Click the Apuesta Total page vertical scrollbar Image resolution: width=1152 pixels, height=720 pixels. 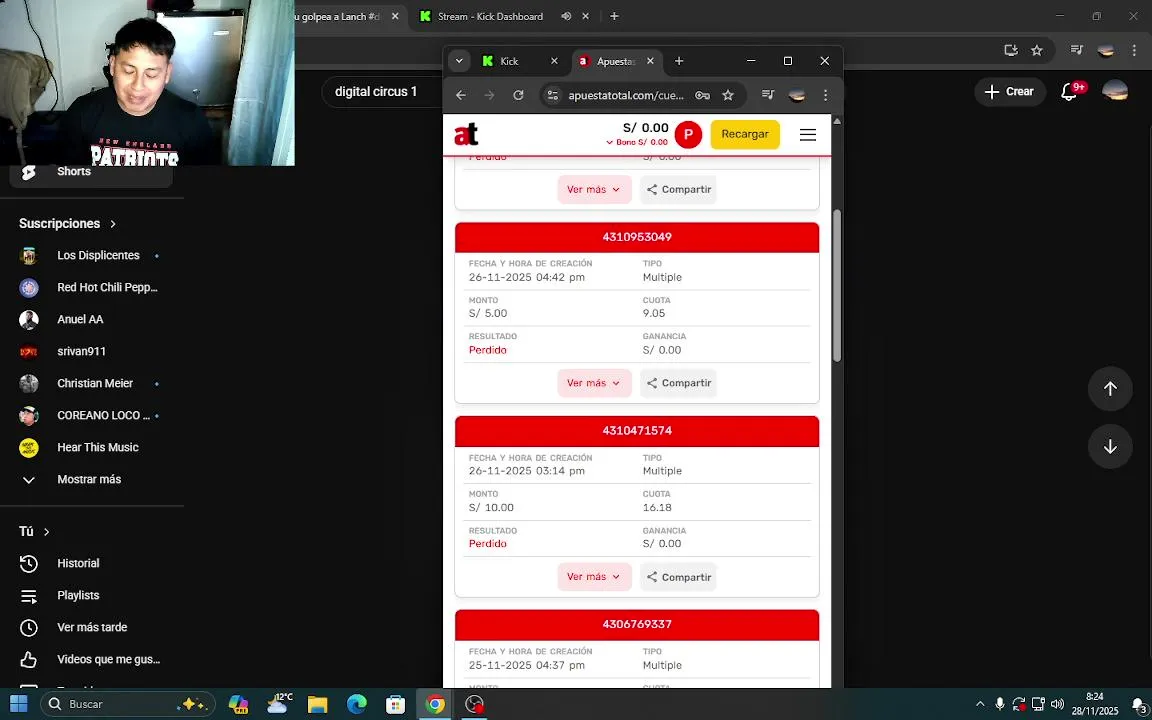click(x=837, y=286)
